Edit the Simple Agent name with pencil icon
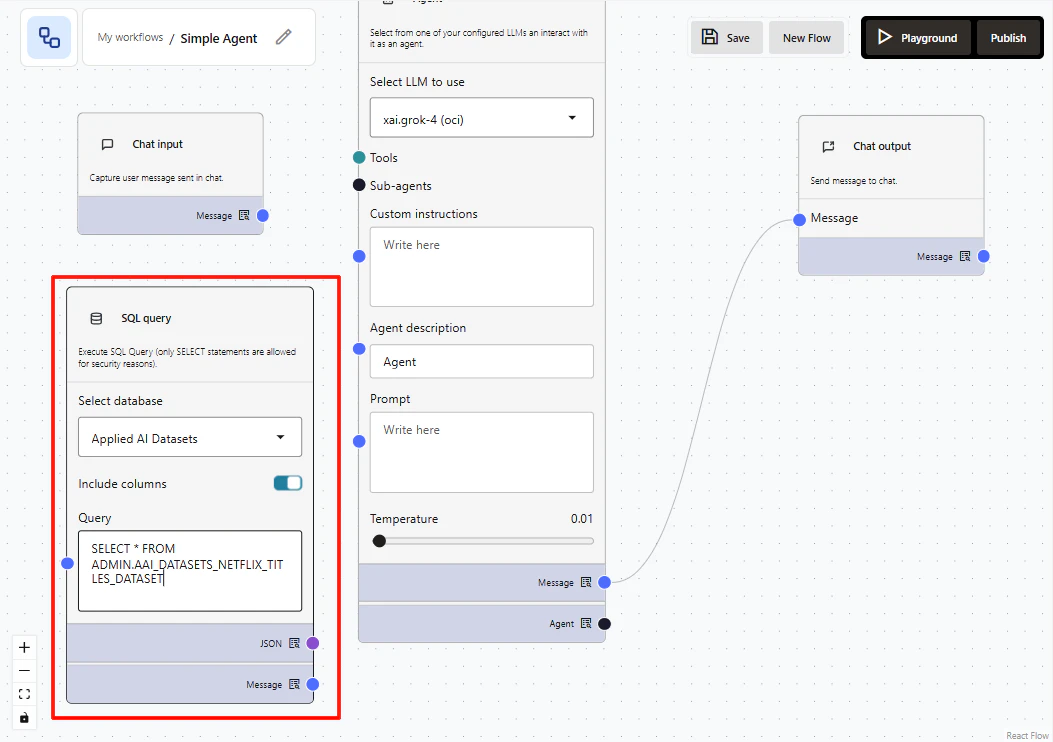Image resolution: width=1053 pixels, height=742 pixels. 283,37
